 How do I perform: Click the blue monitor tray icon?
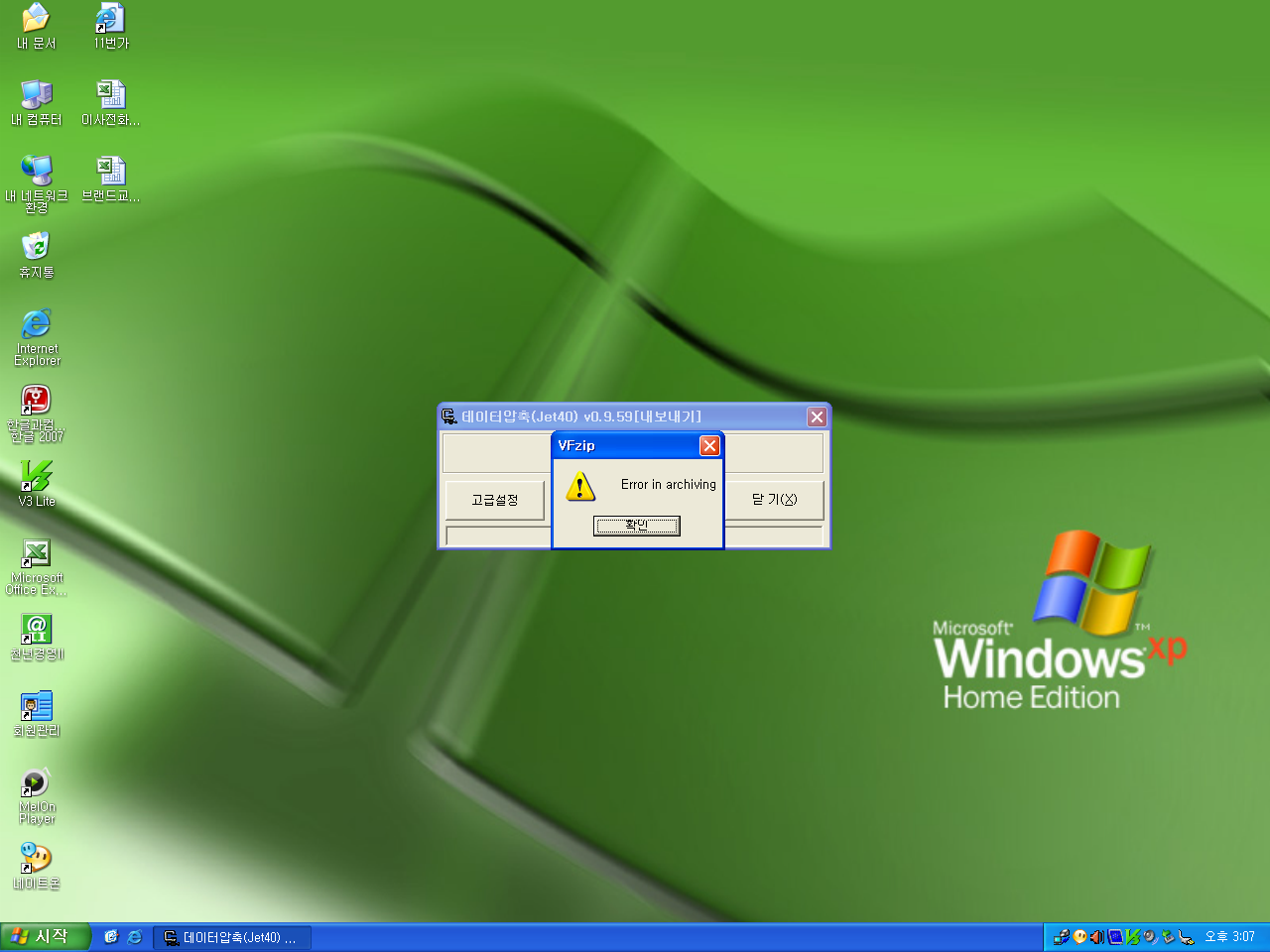tap(1115, 937)
